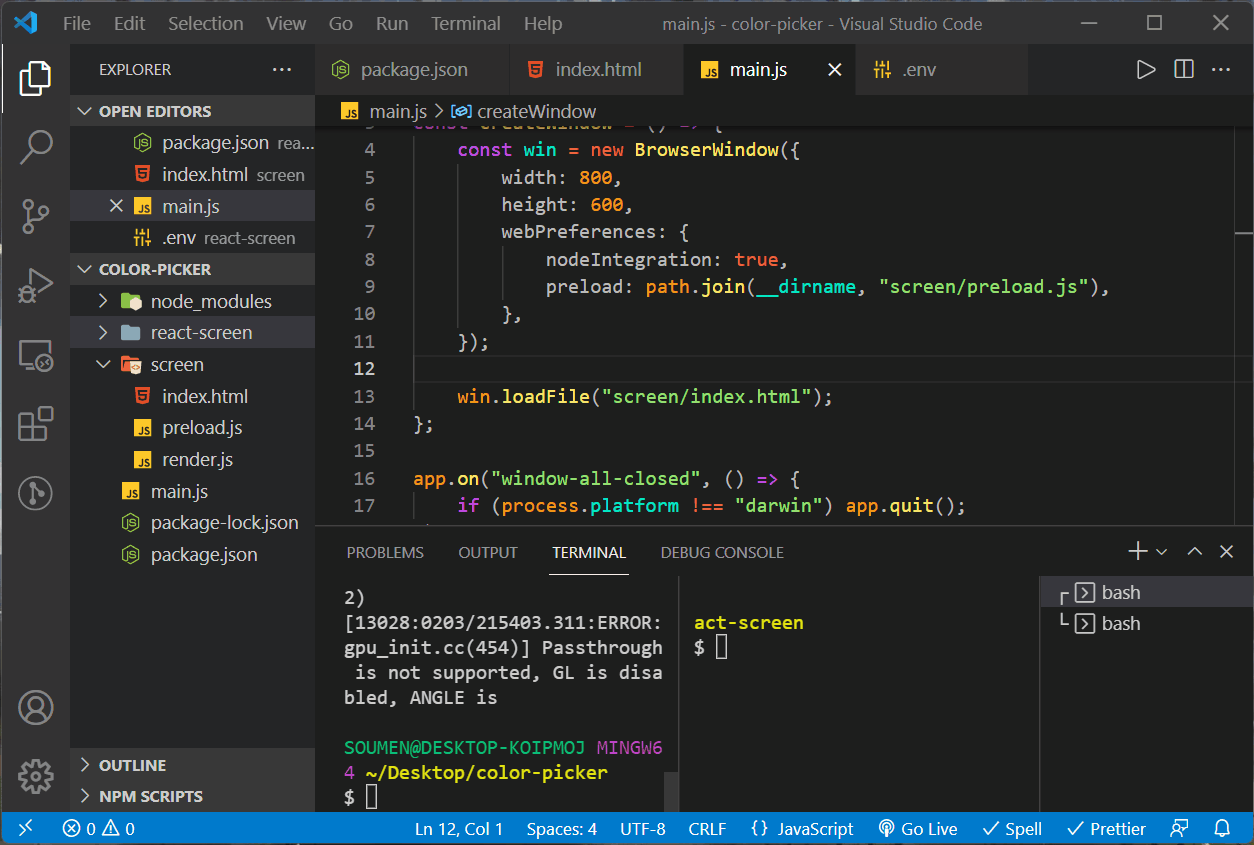The width and height of the screenshot is (1254, 845).
Task: Open the Run and Debug view
Action: tap(36, 285)
